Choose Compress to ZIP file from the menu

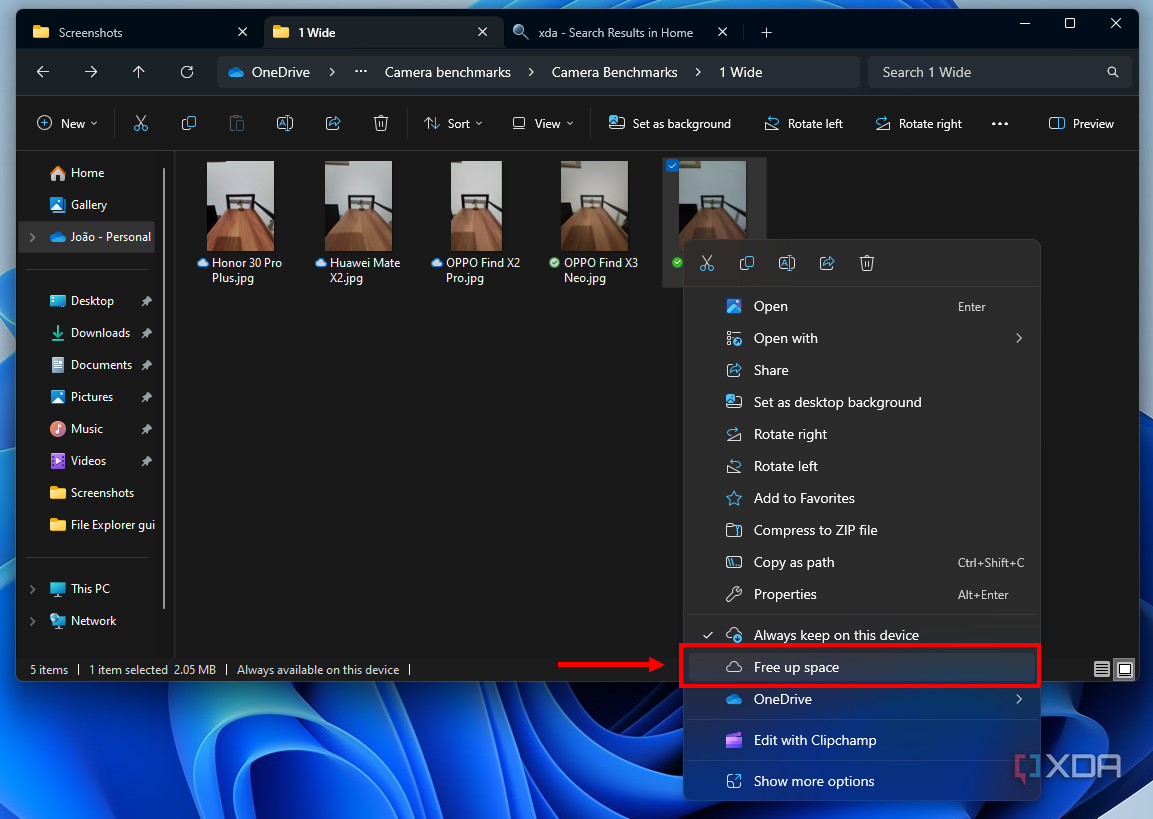pyautogui.click(x=818, y=530)
